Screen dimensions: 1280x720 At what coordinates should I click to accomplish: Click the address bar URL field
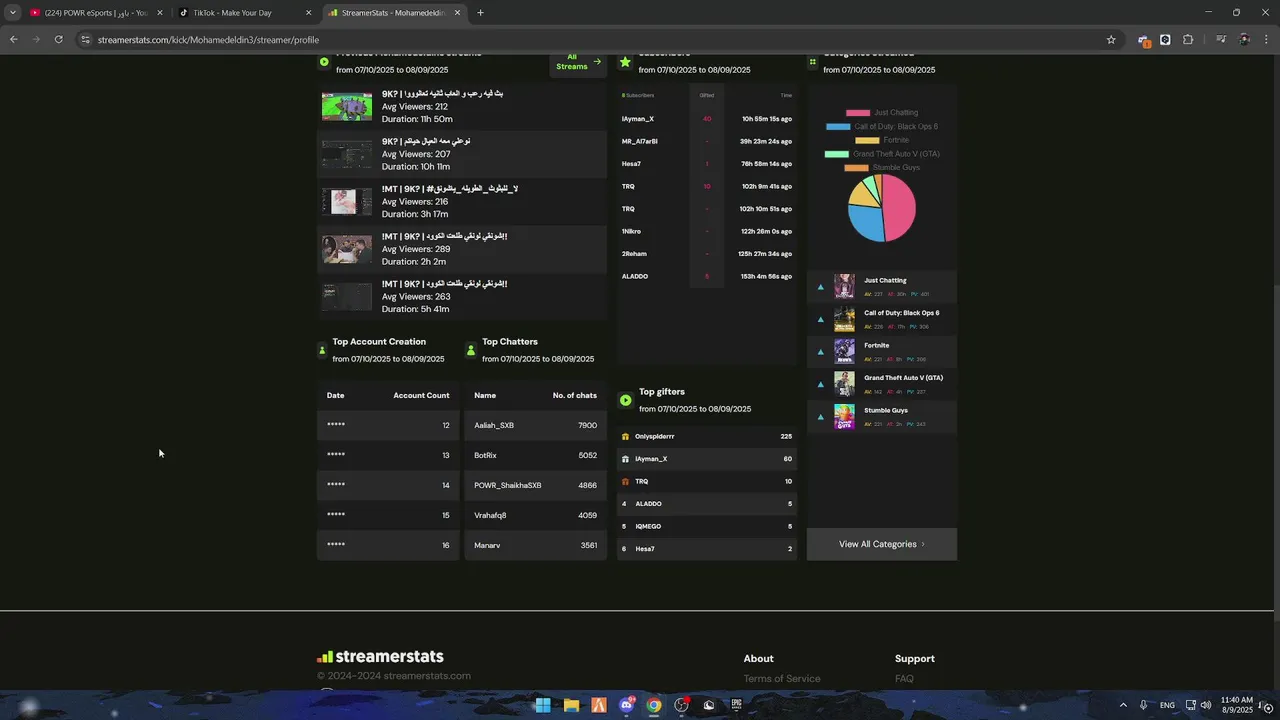coord(590,39)
